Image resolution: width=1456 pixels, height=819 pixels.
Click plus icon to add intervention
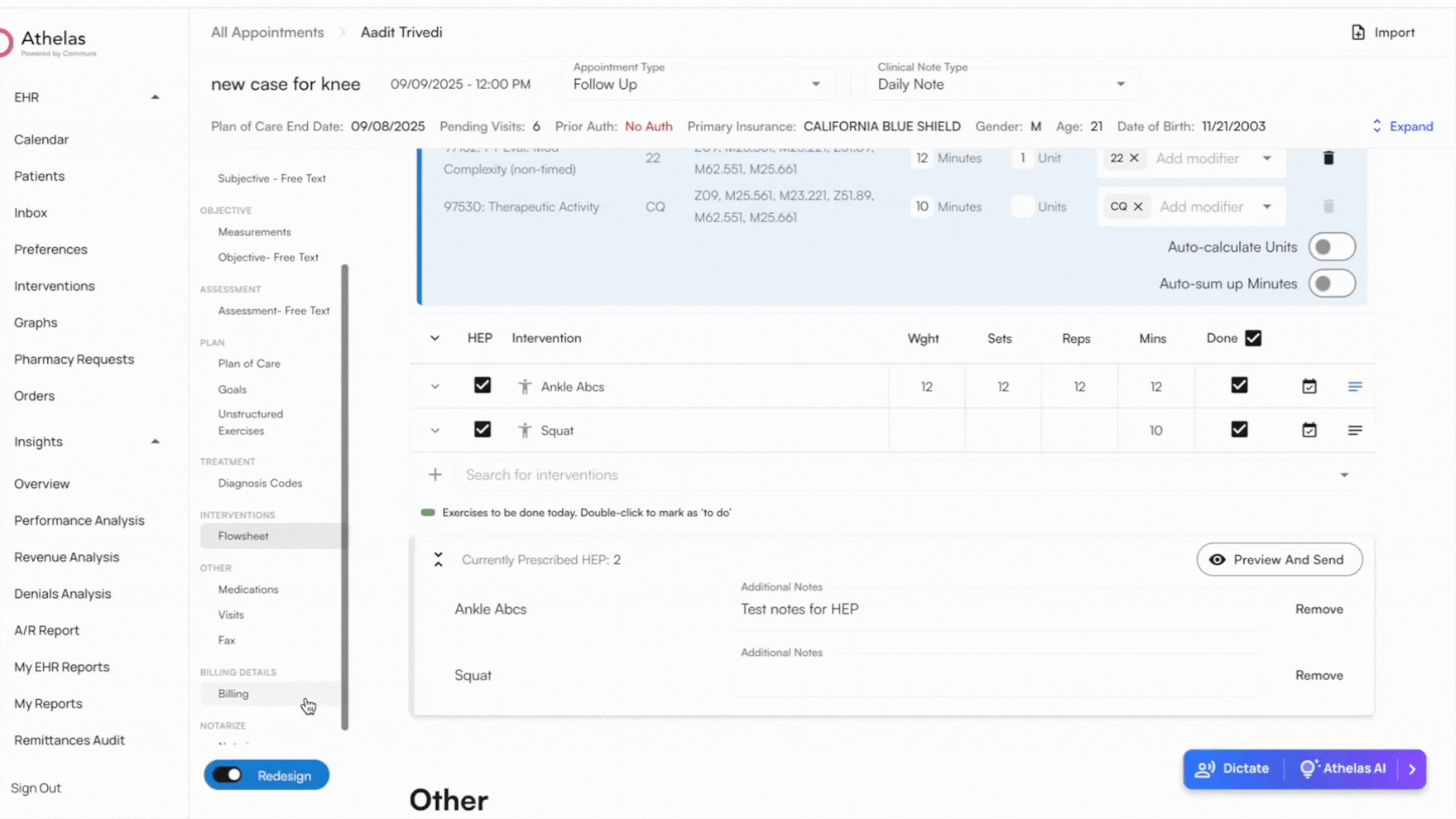pos(435,475)
